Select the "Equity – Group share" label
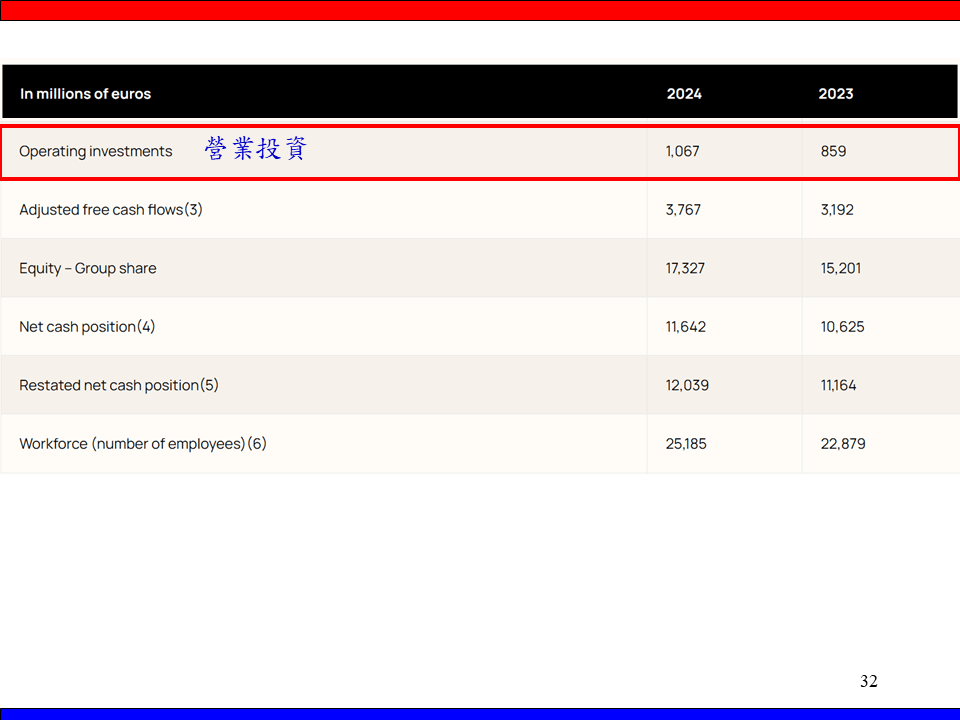 click(88, 268)
